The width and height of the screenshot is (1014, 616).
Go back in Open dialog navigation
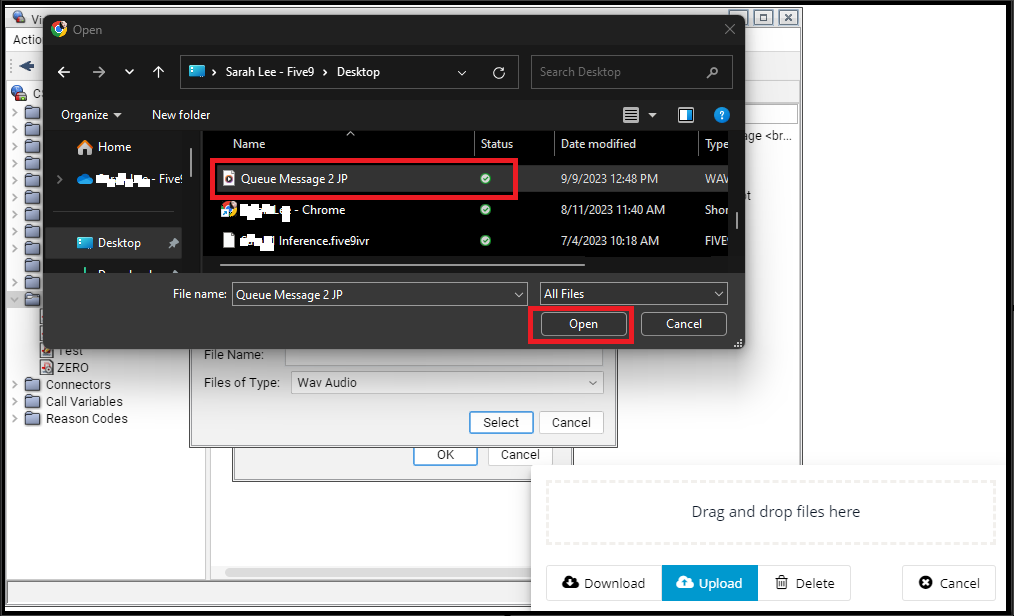coord(64,72)
